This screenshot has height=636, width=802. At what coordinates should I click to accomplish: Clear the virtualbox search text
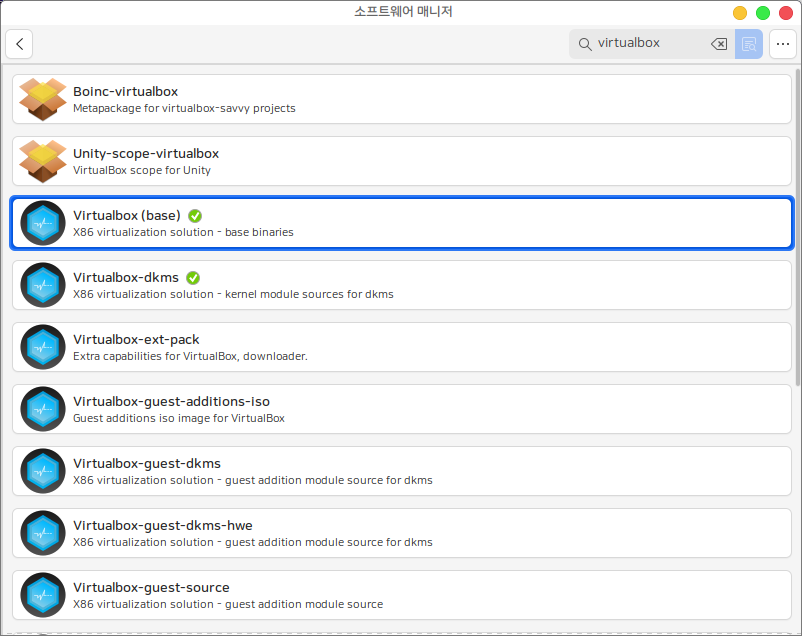click(718, 44)
